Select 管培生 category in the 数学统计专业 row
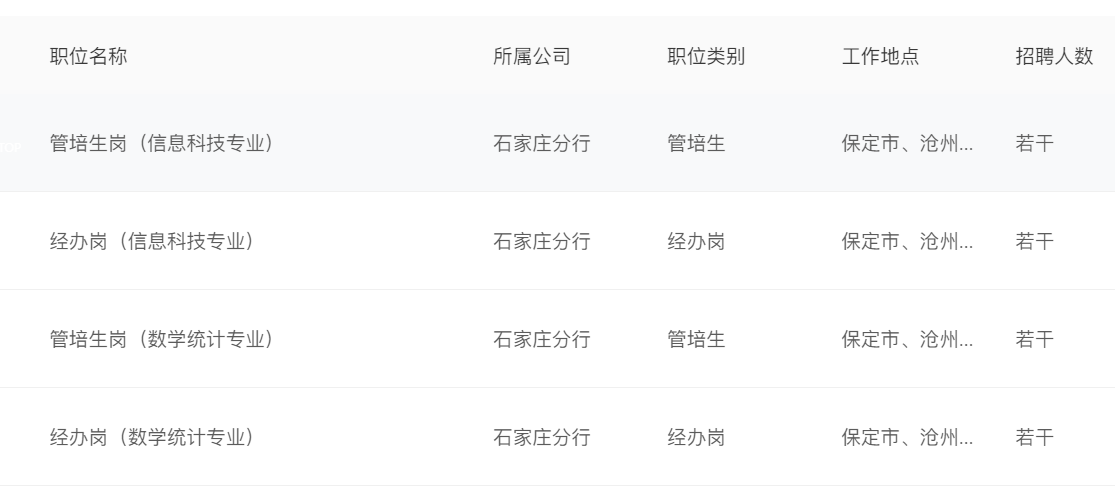The height and width of the screenshot is (498, 1115). 696,339
